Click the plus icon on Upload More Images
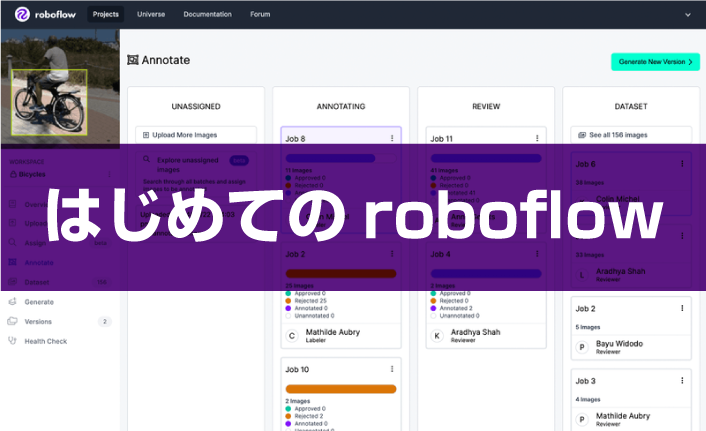The width and height of the screenshot is (706, 431). click(146, 135)
